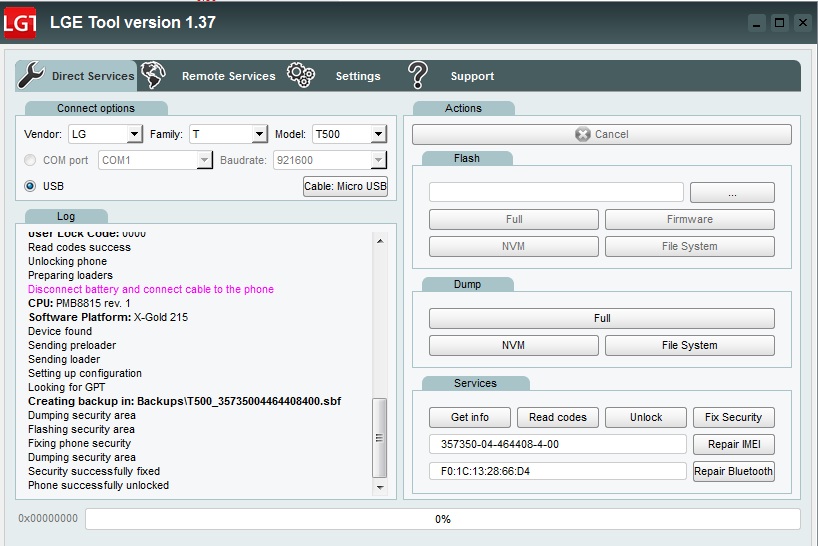This screenshot has width=818, height=546.
Task: Click the IMEI field 357350-04-464408-4-00
Action: (x=558, y=444)
